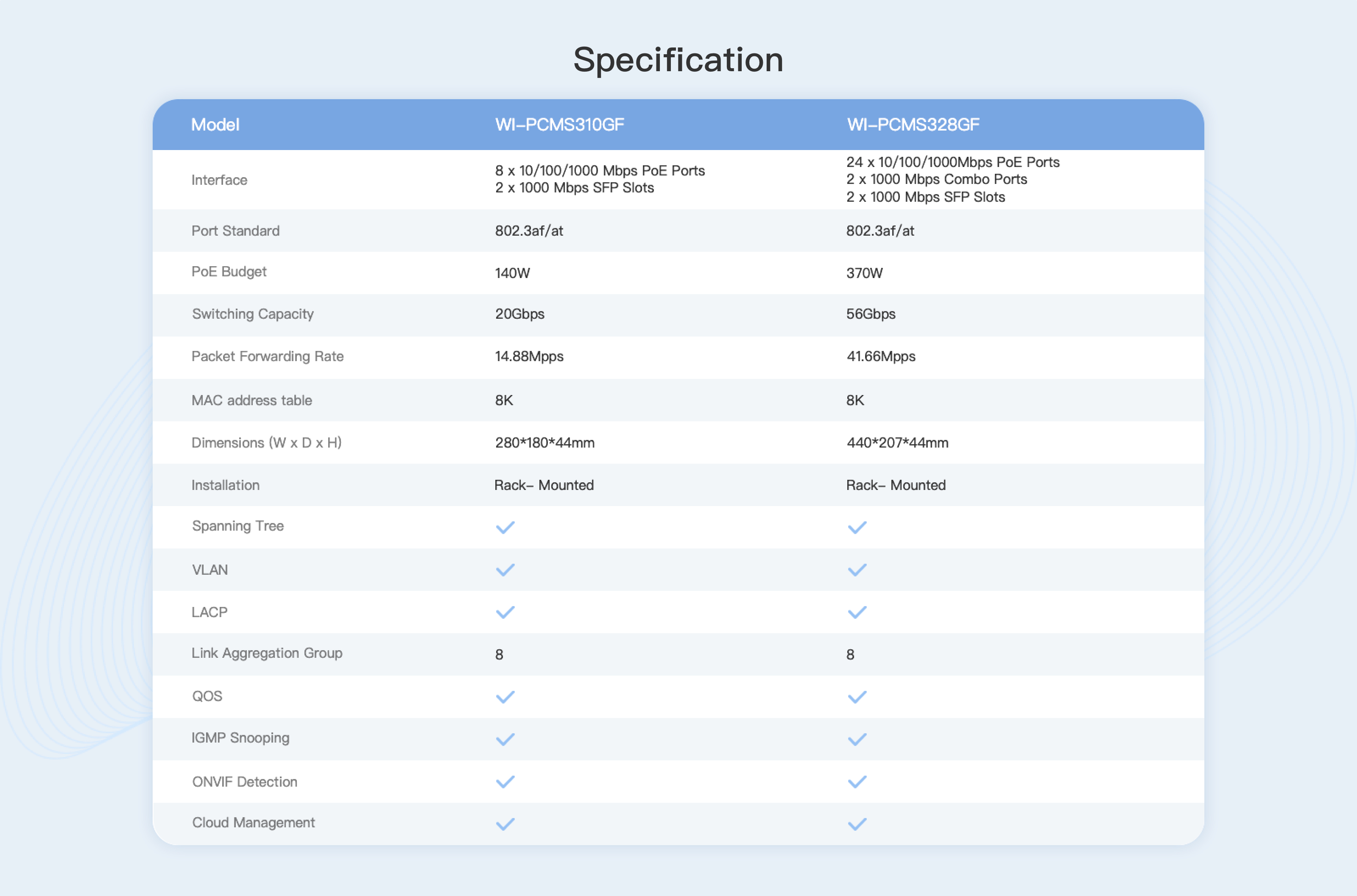Click the ONVIF Detection checkmark for WI-PCMS328GF
The width and height of the screenshot is (1357, 896).
[857, 781]
